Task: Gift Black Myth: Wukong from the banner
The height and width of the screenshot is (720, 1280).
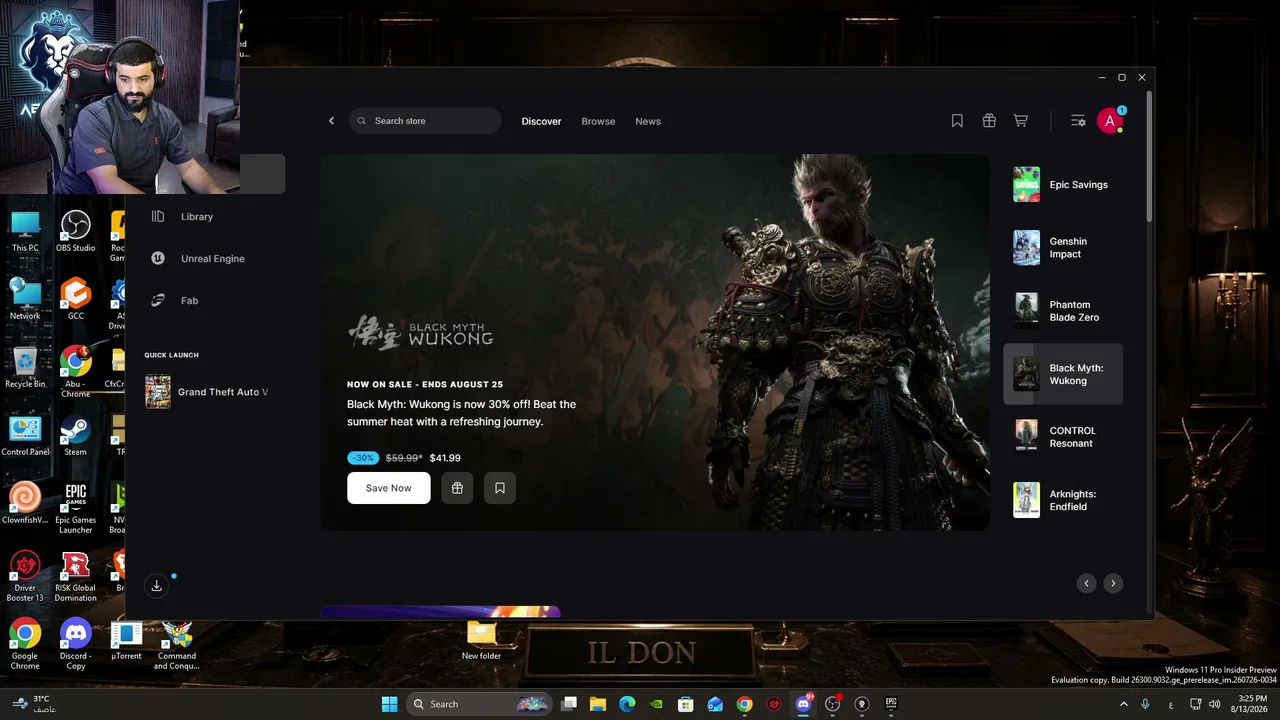Action: 457,488
